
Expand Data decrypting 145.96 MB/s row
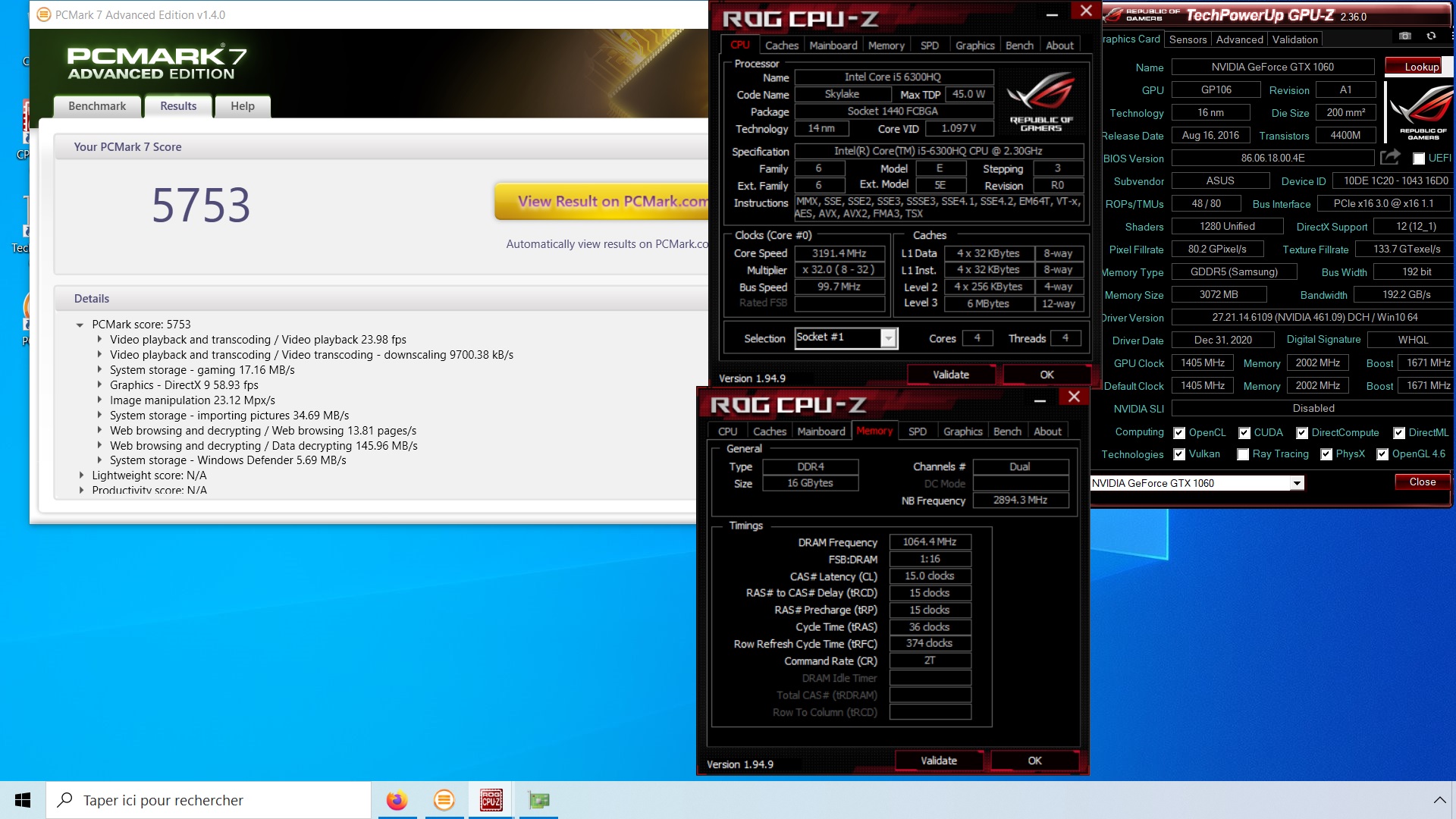click(99, 446)
